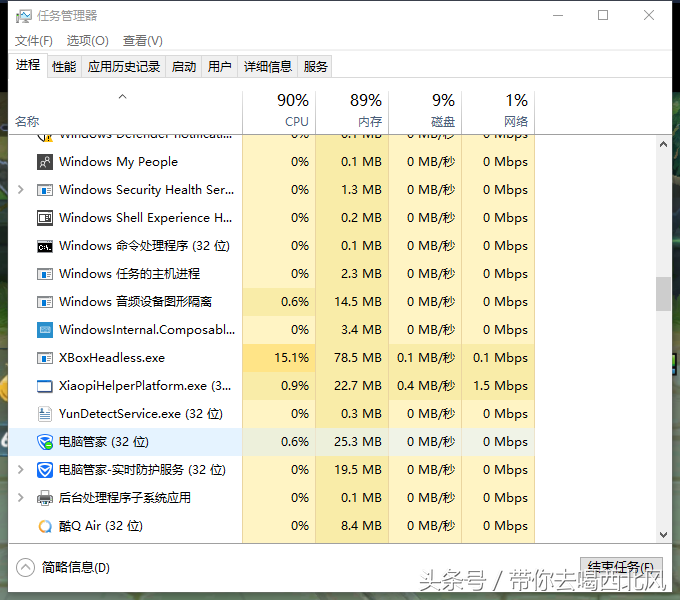Click the scrollbar up arrow

(x=663, y=144)
